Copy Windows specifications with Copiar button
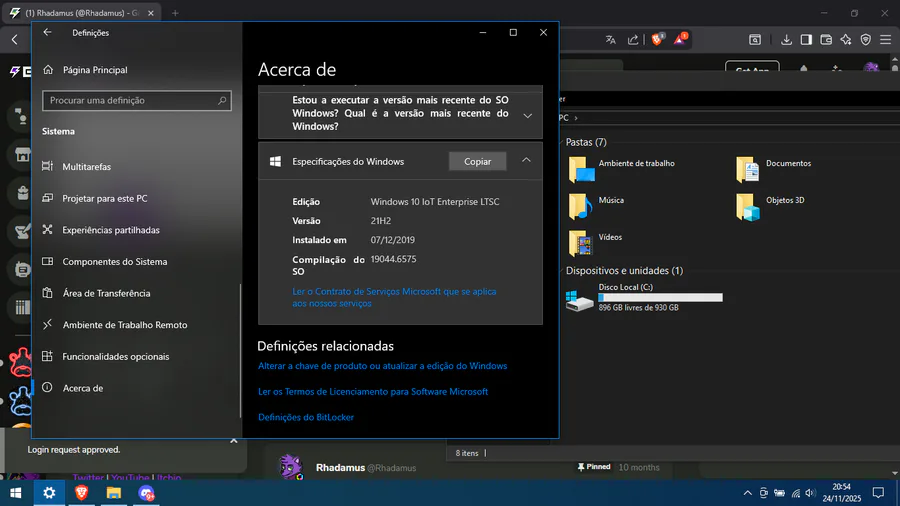This screenshot has width=900, height=506. click(x=478, y=162)
